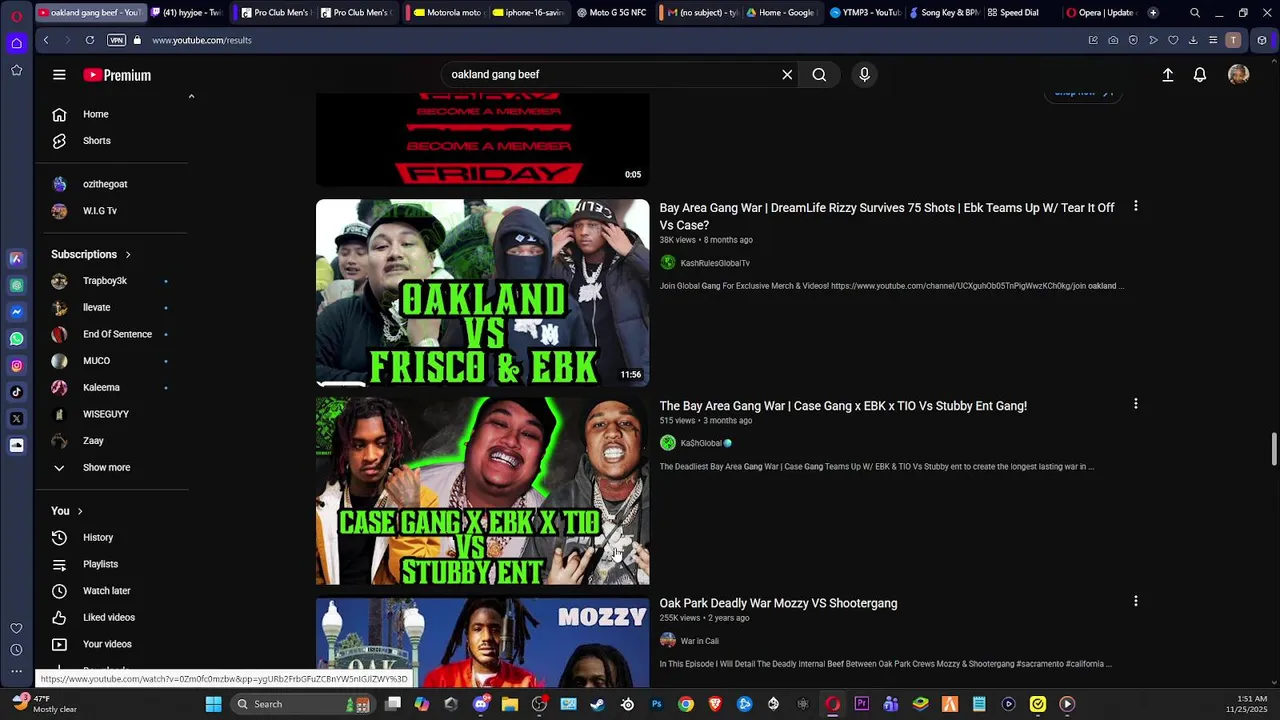1280x720 pixels.
Task: Toggle the VPN badge in address bar
Action: tap(117, 40)
